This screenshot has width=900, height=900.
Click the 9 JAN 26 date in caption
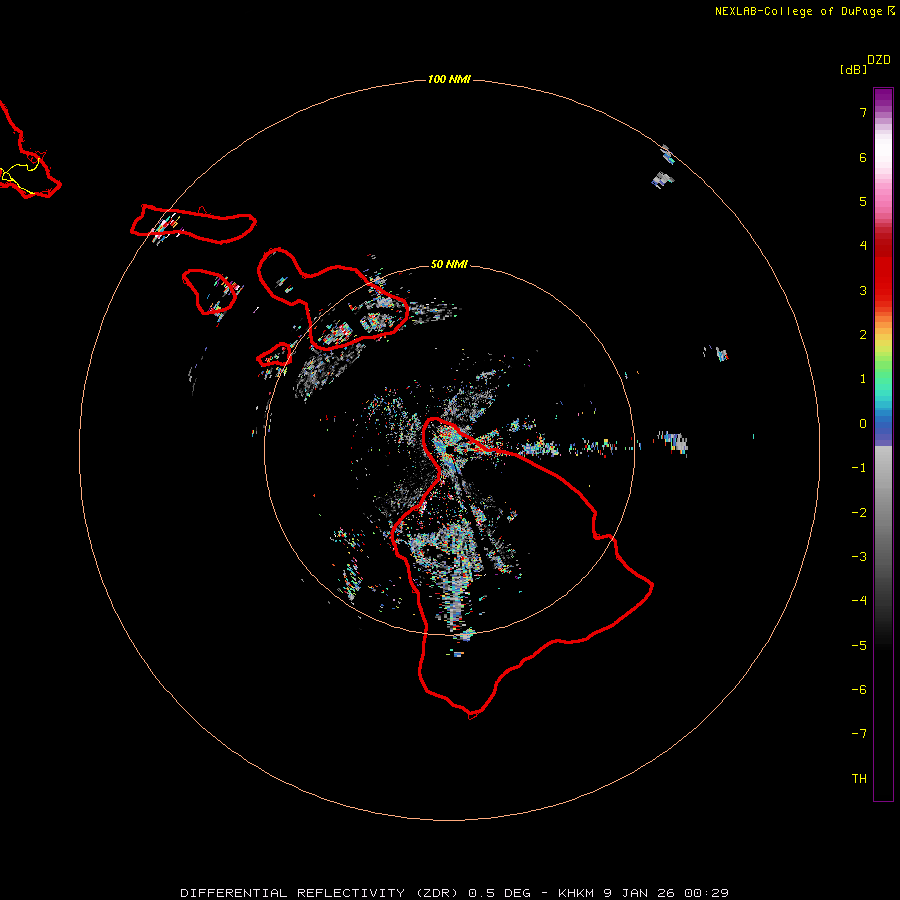[x=640, y=893]
